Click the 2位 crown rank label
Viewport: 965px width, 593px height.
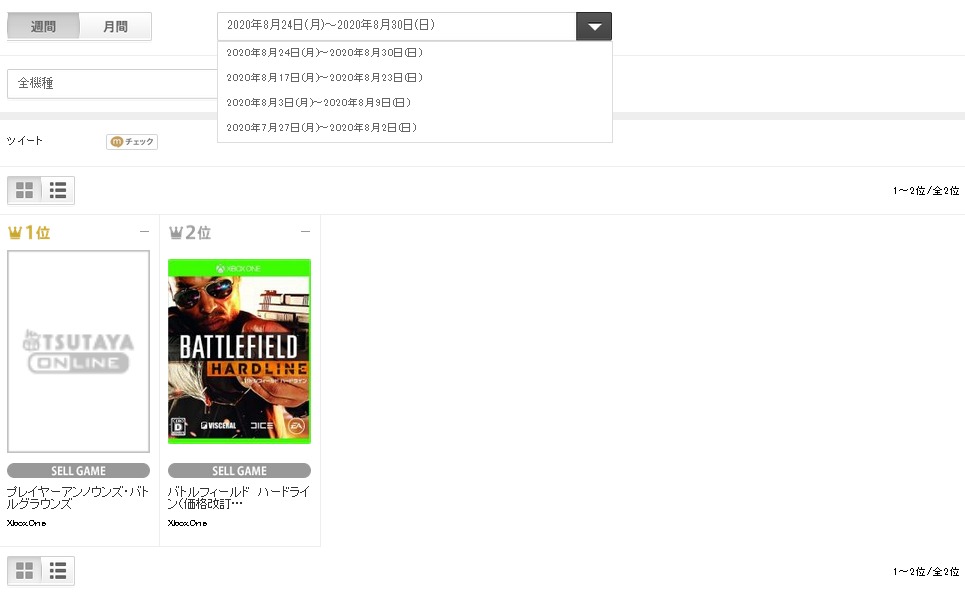(x=190, y=233)
